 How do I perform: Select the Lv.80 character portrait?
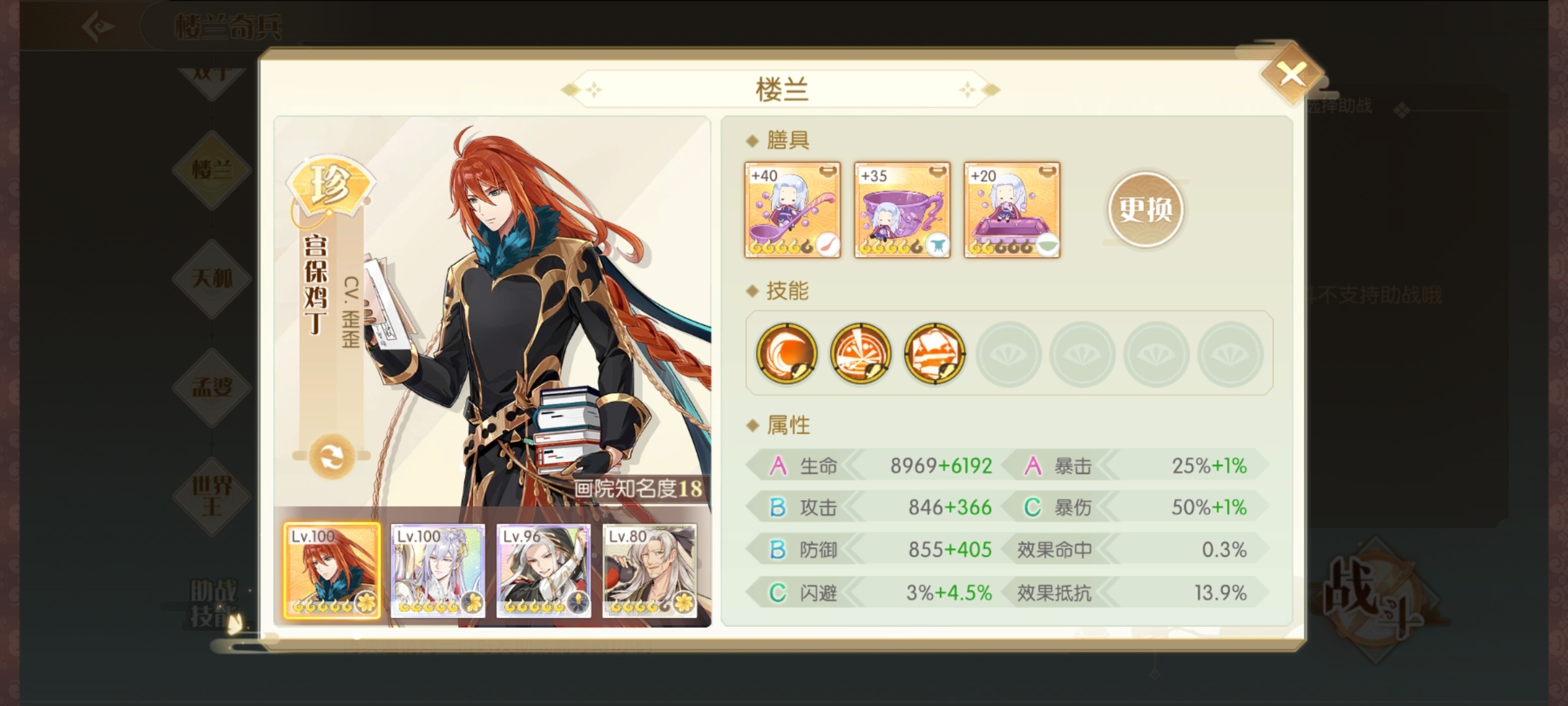[649, 570]
